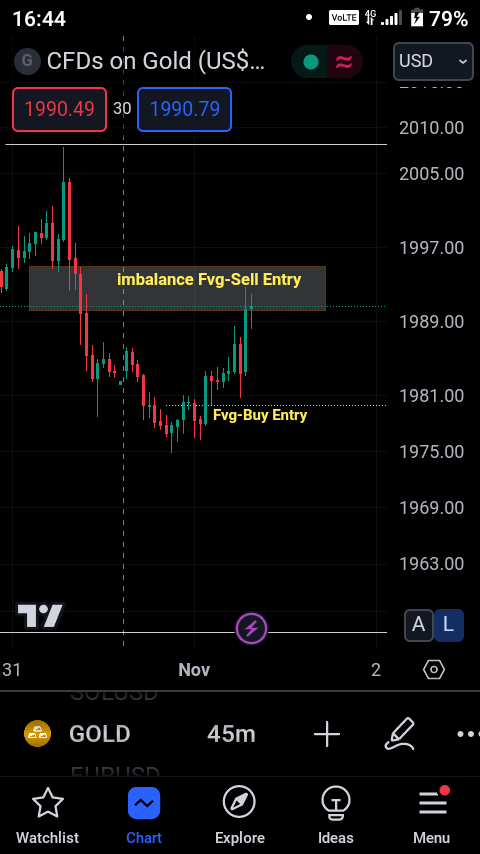Tap the pink approximate data indicator icon
This screenshot has width=480, height=854.
coord(344,62)
